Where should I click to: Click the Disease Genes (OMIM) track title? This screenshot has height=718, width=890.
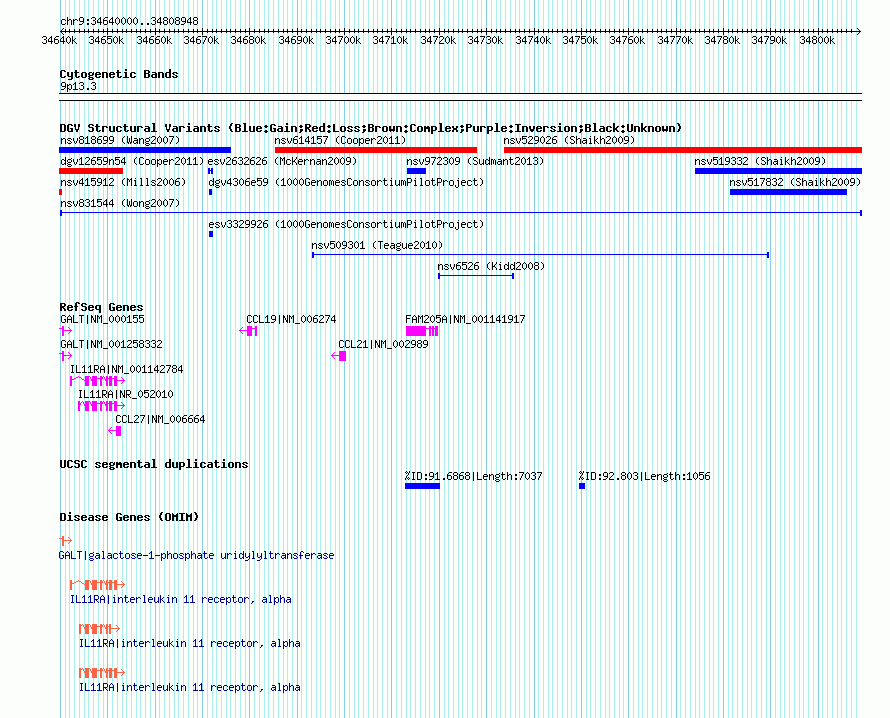pos(129,517)
